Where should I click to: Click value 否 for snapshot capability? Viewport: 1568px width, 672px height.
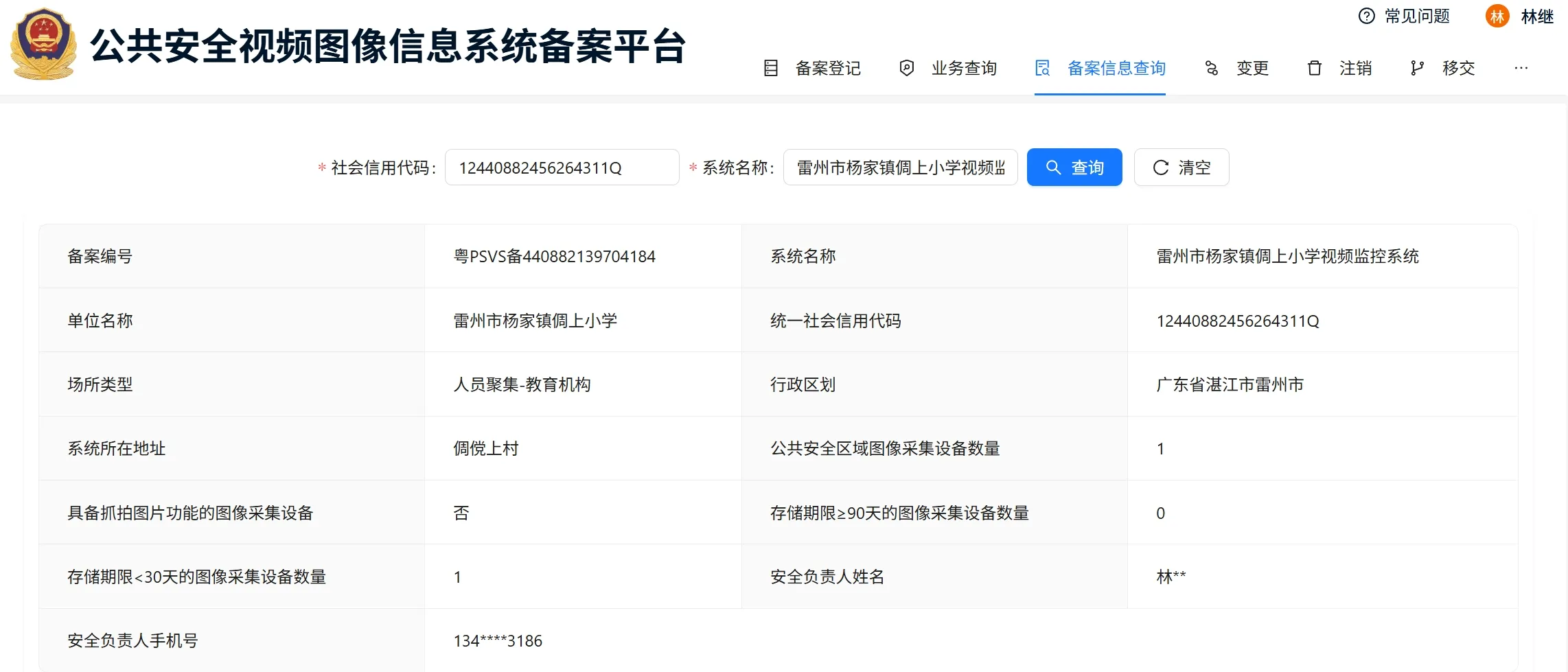pyautogui.click(x=461, y=513)
